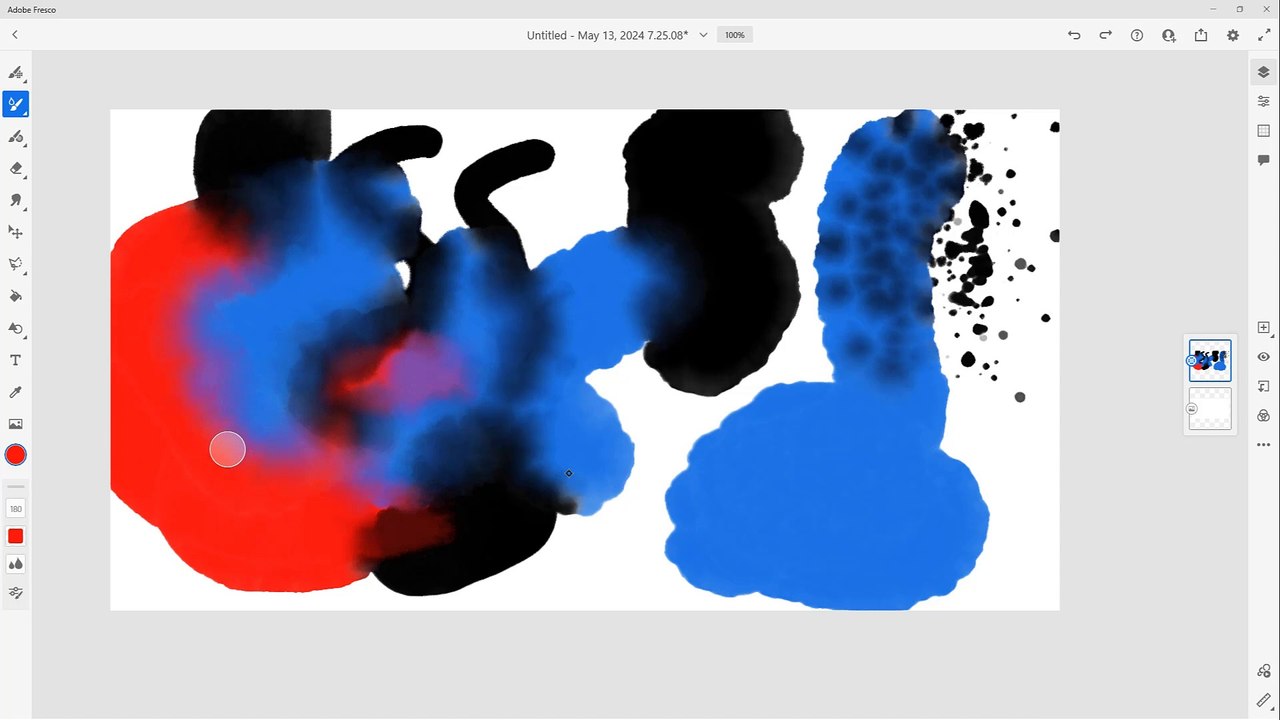Screen dimensions: 1280x720
Task: Select the Smudge tool
Action: (16, 200)
